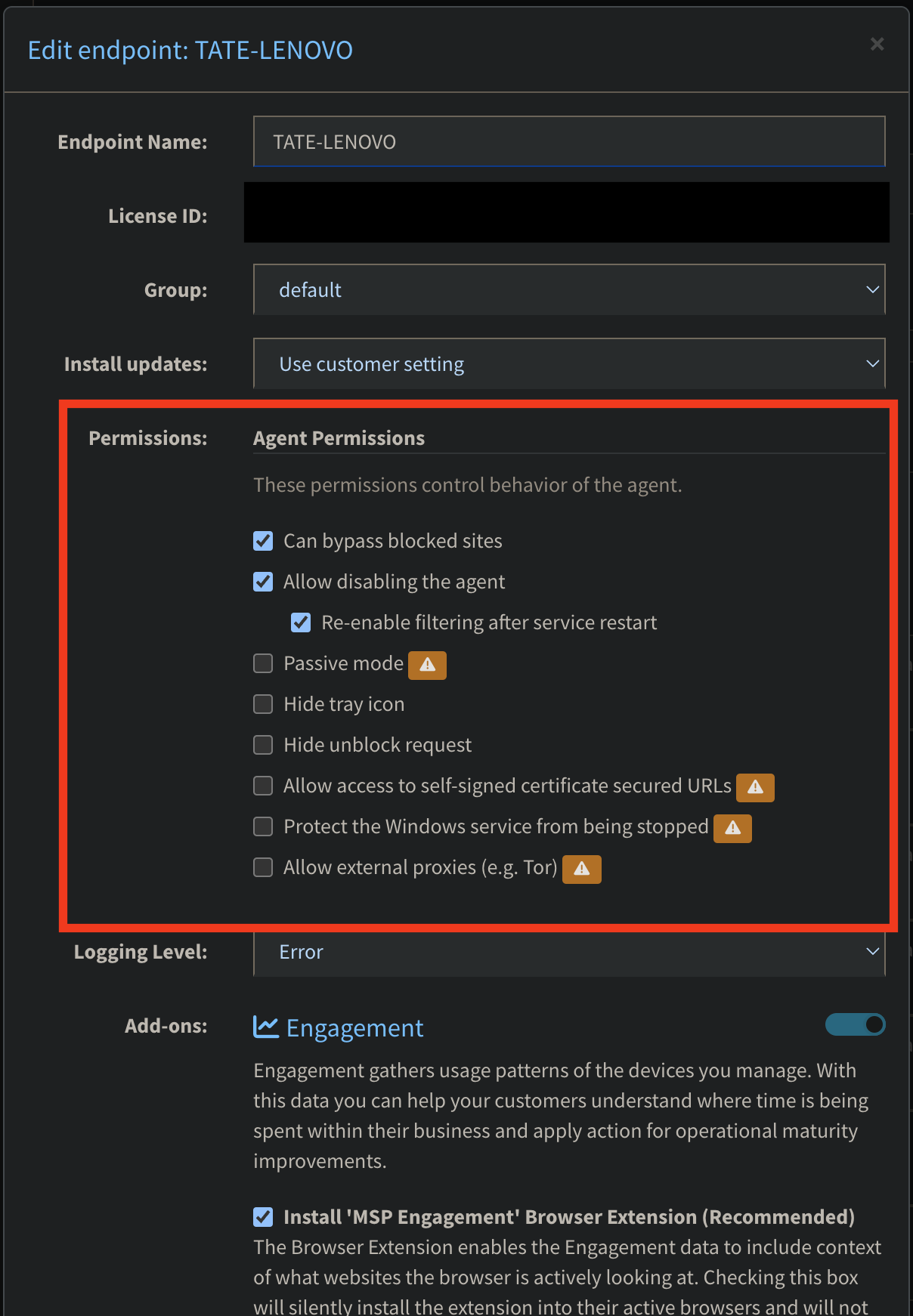Image resolution: width=913 pixels, height=1316 pixels.
Task: Uncheck Re-enable filtering after service restart
Action: point(301,622)
